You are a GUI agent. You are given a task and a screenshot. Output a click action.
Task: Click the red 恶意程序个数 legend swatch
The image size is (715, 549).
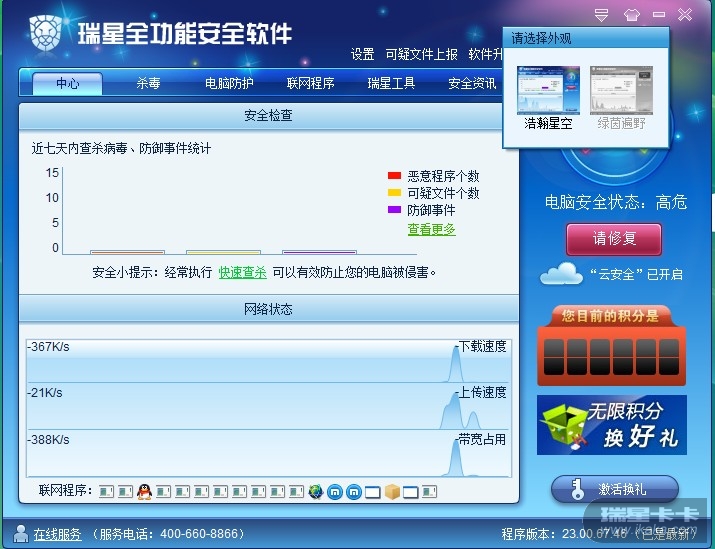[394, 176]
